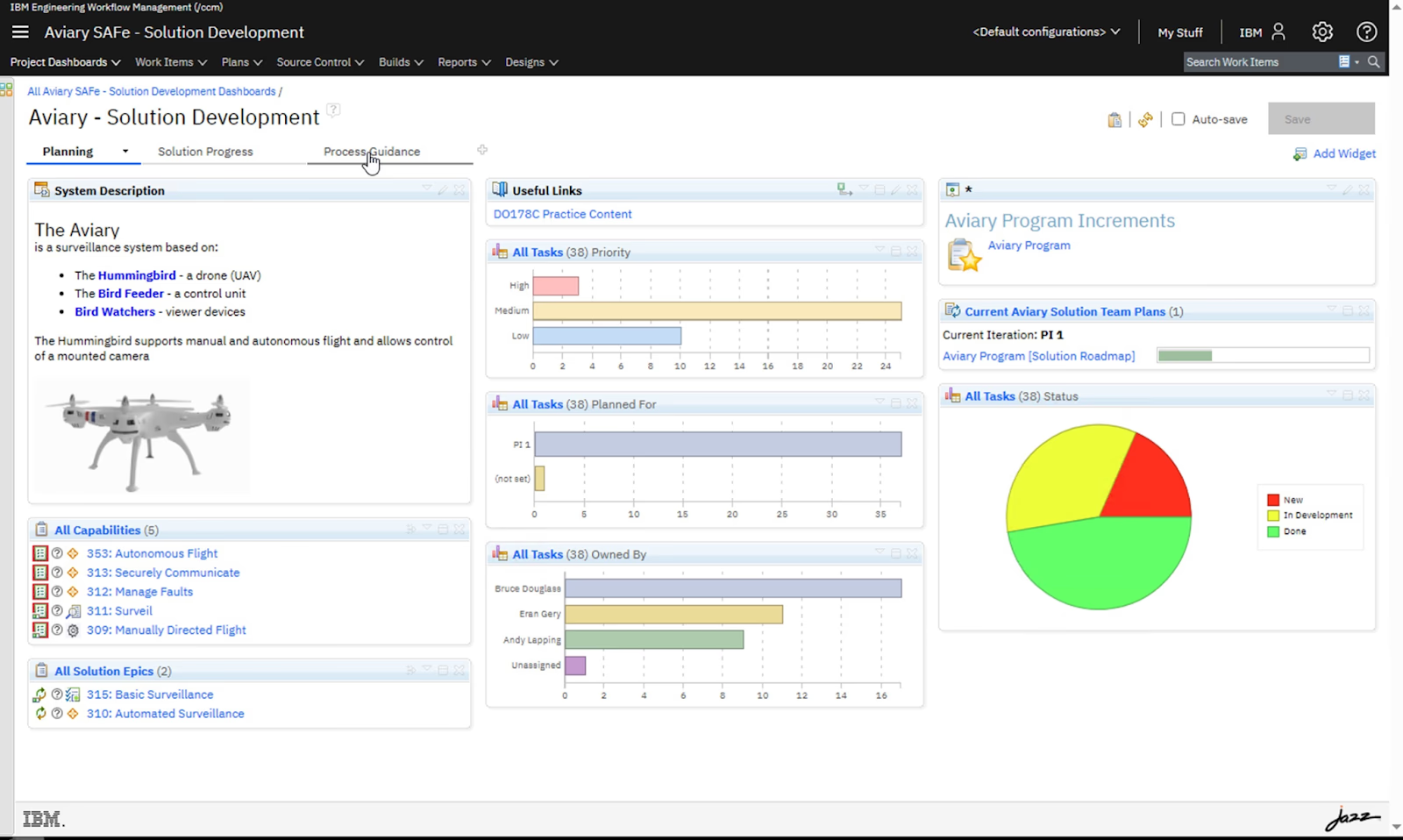The width and height of the screenshot is (1403, 840).
Task: Click the Jazz logo in the footer
Action: (1352, 818)
